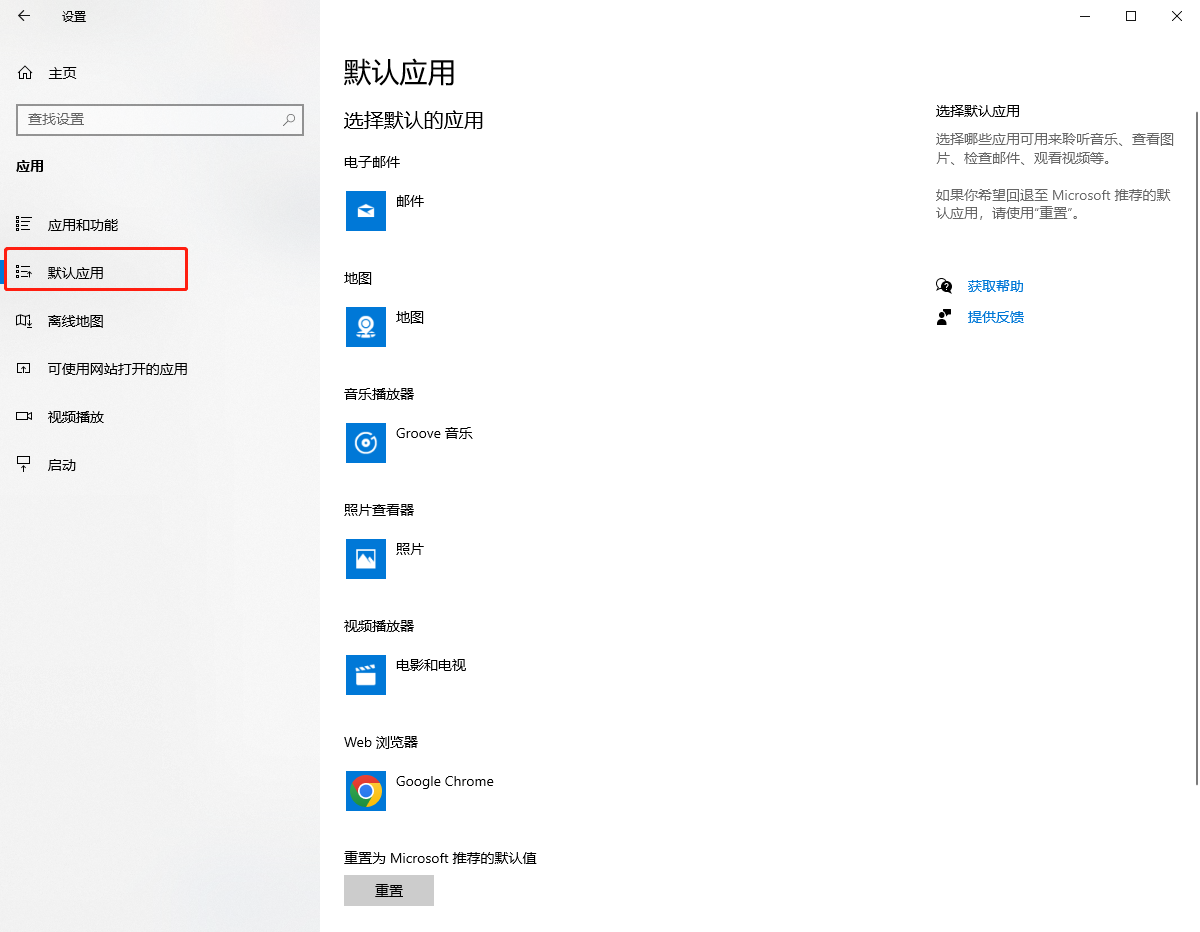The width and height of the screenshot is (1200, 932).
Task: Click the Google Chrome browser icon
Action: point(365,791)
